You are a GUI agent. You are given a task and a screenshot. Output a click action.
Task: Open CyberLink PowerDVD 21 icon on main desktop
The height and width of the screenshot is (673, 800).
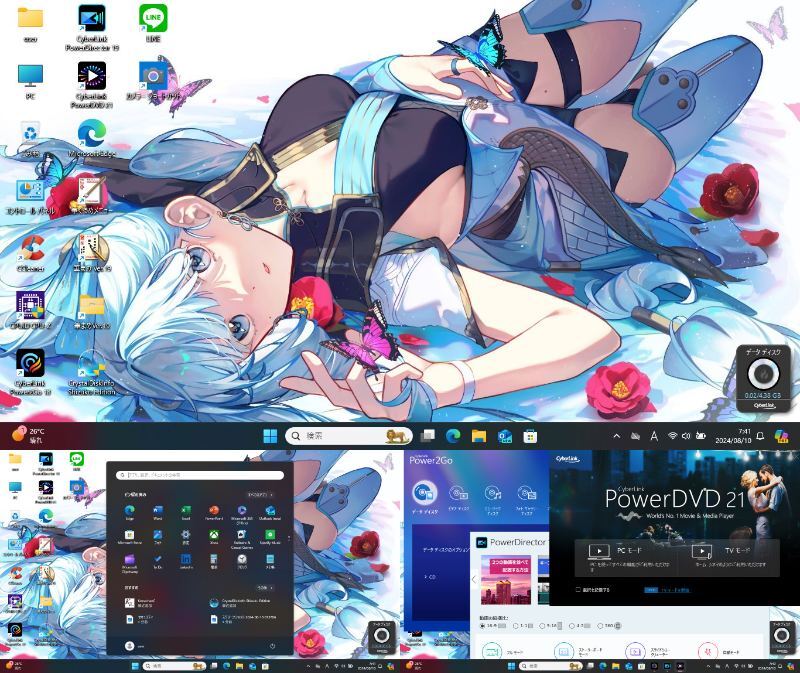(x=92, y=85)
